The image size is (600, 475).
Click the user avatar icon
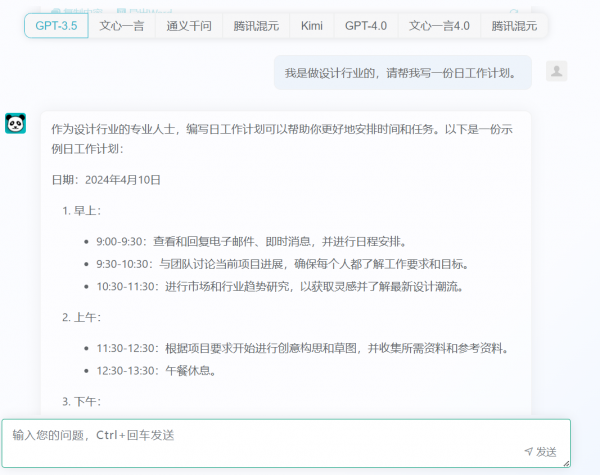coord(556,71)
